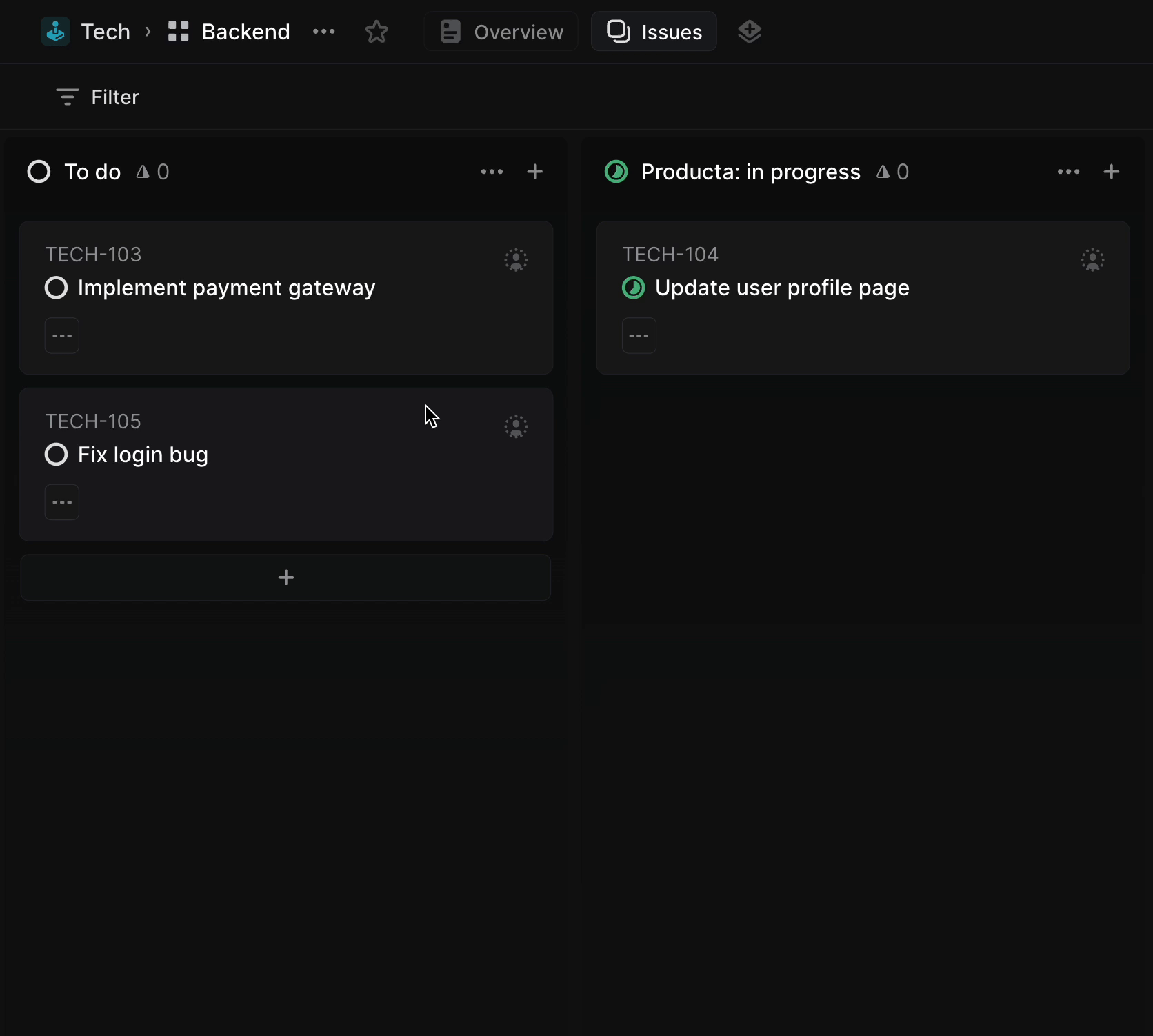Toggle status circle on Implement payment gateway

tap(56, 288)
